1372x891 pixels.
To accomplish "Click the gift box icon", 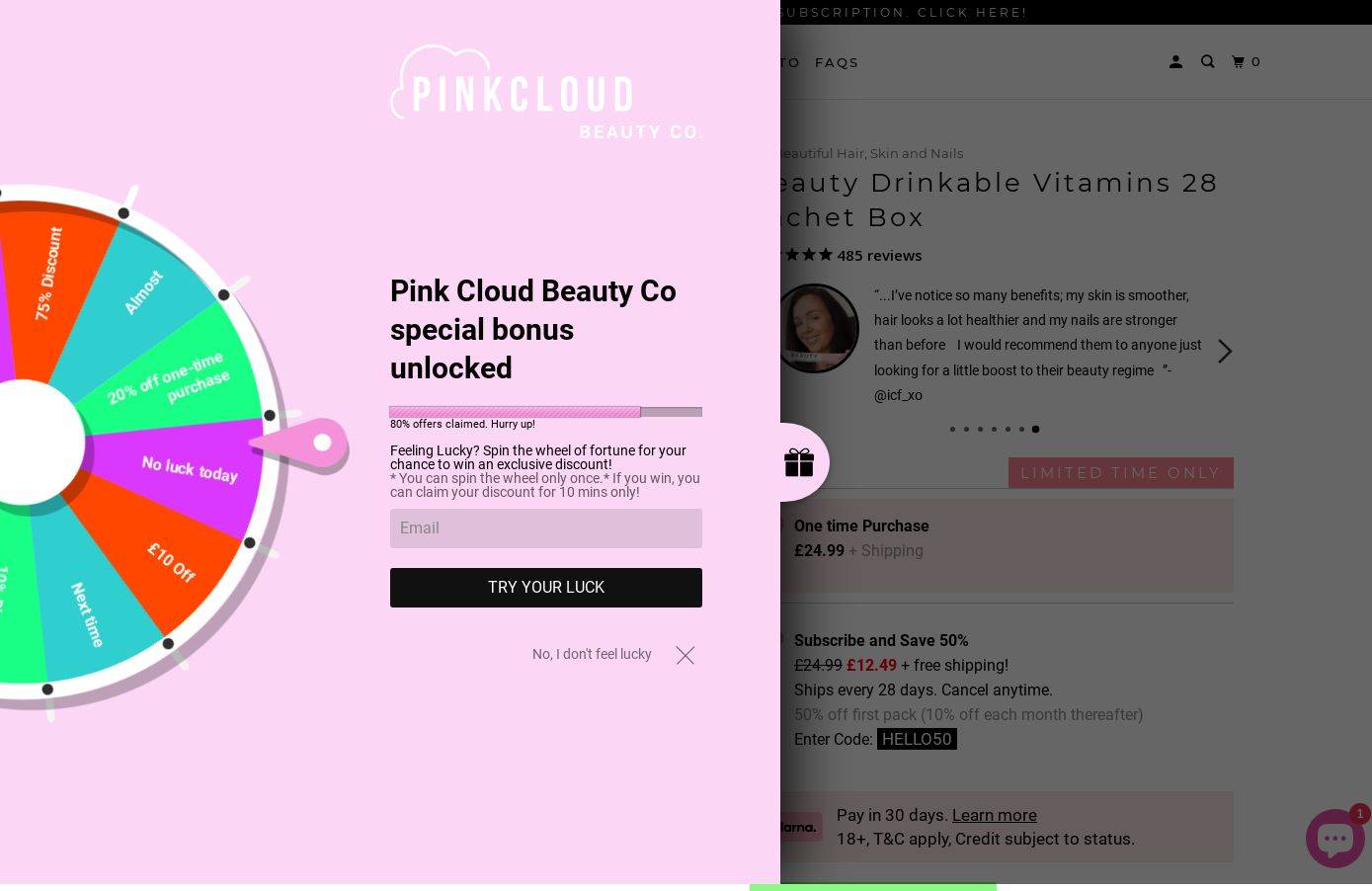I will pyautogui.click(x=798, y=462).
